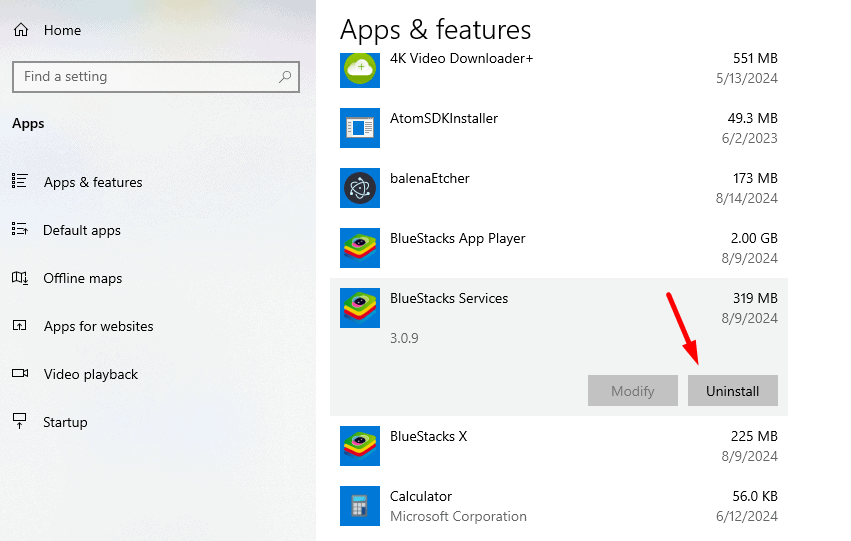Click the 3.0.9 version number

[x=404, y=339]
